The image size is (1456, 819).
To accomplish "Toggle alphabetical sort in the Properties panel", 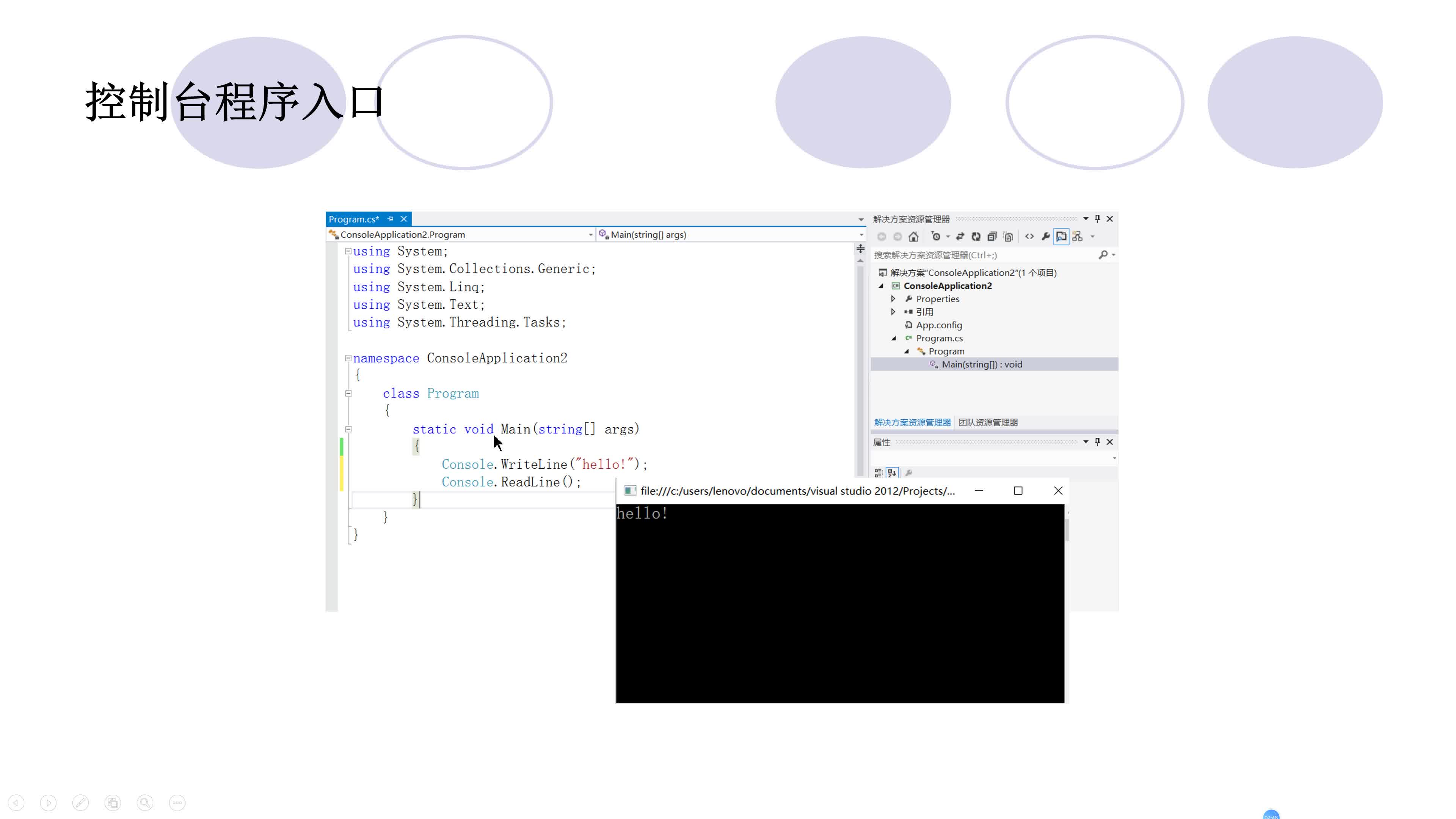I will tap(892, 473).
